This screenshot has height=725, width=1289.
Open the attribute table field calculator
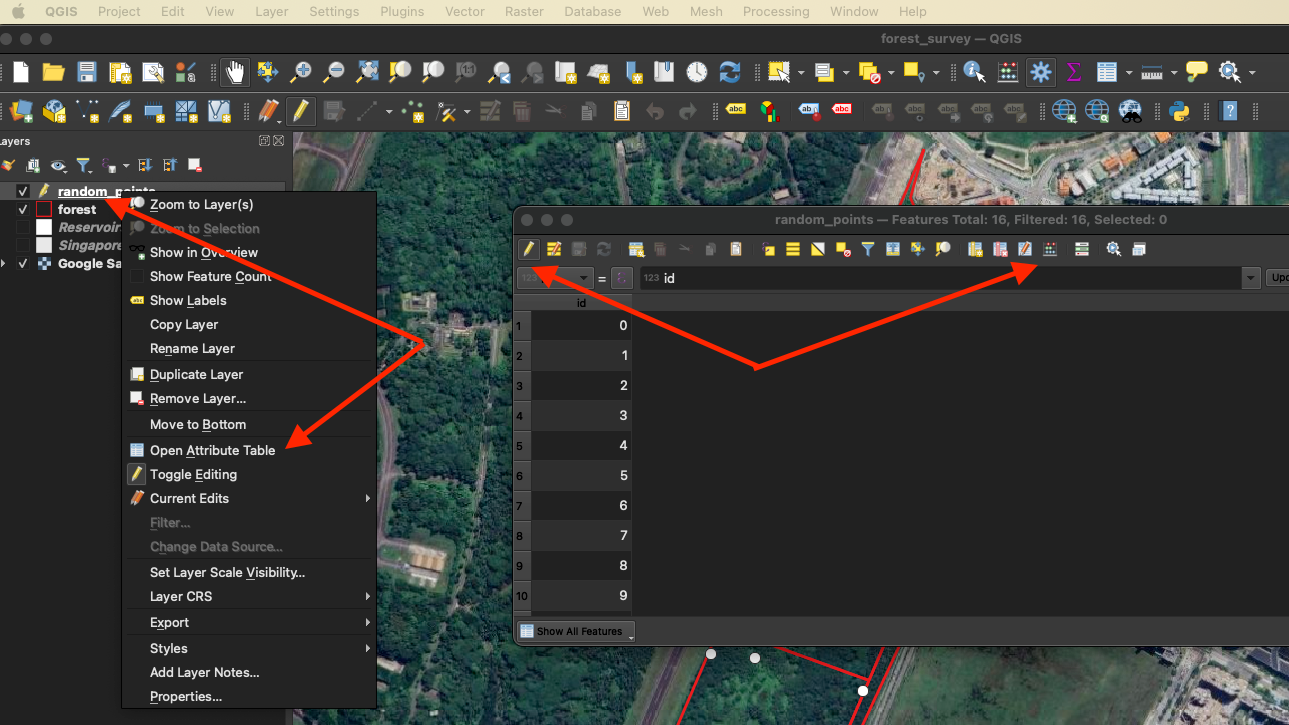click(x=1050, y=249)
